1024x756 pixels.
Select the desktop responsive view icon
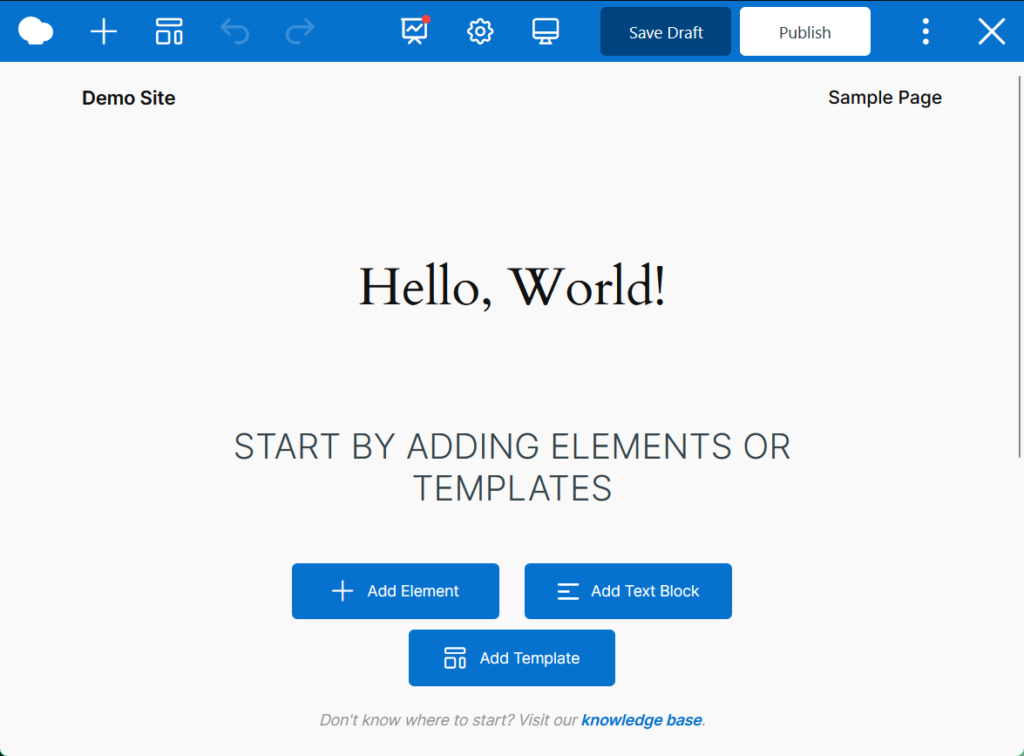pyautogui.click(x=545, y=31)
